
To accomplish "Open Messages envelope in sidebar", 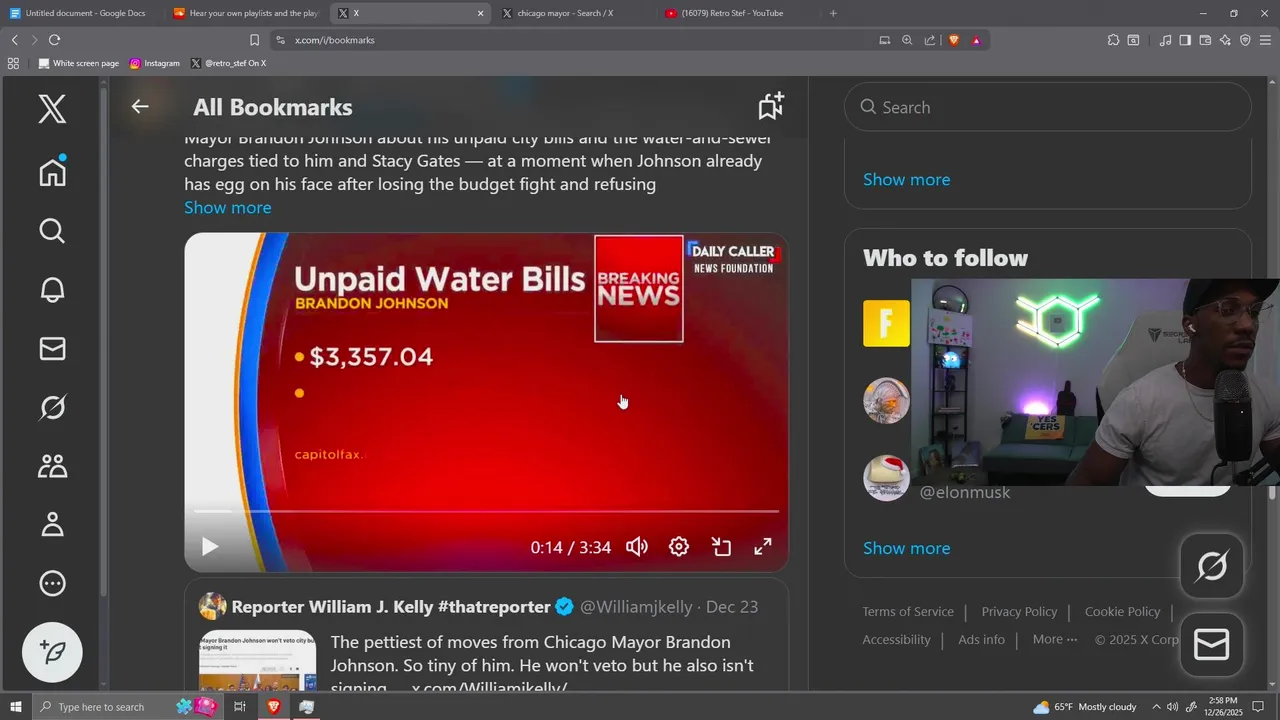I will 52,348.
